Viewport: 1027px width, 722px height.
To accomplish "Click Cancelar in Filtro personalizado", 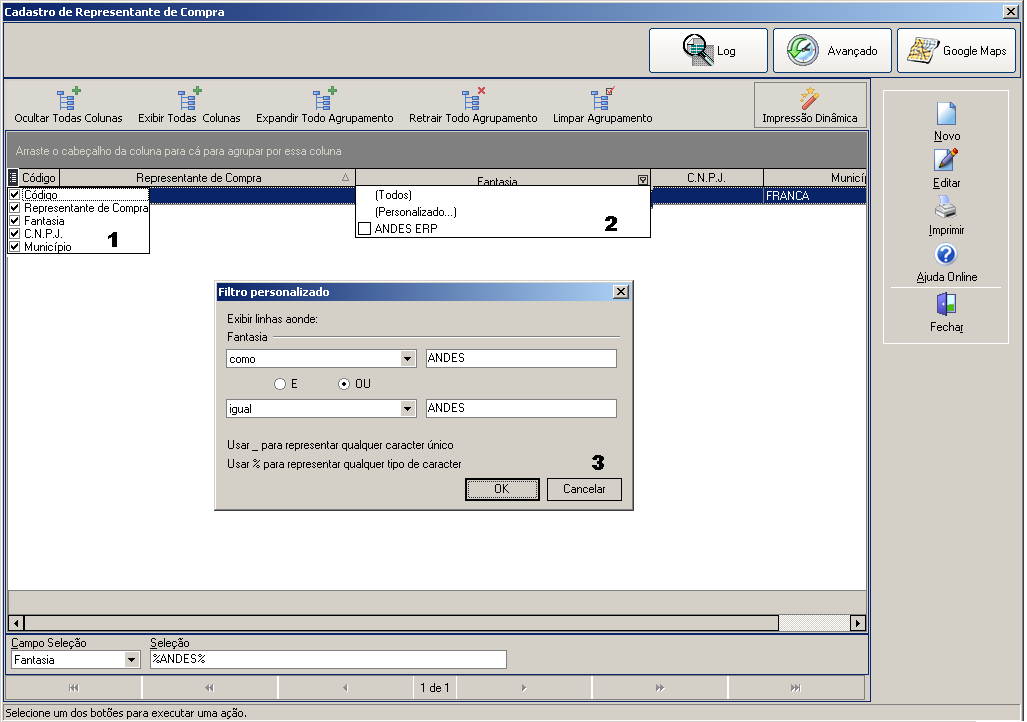I will (584, 489).
